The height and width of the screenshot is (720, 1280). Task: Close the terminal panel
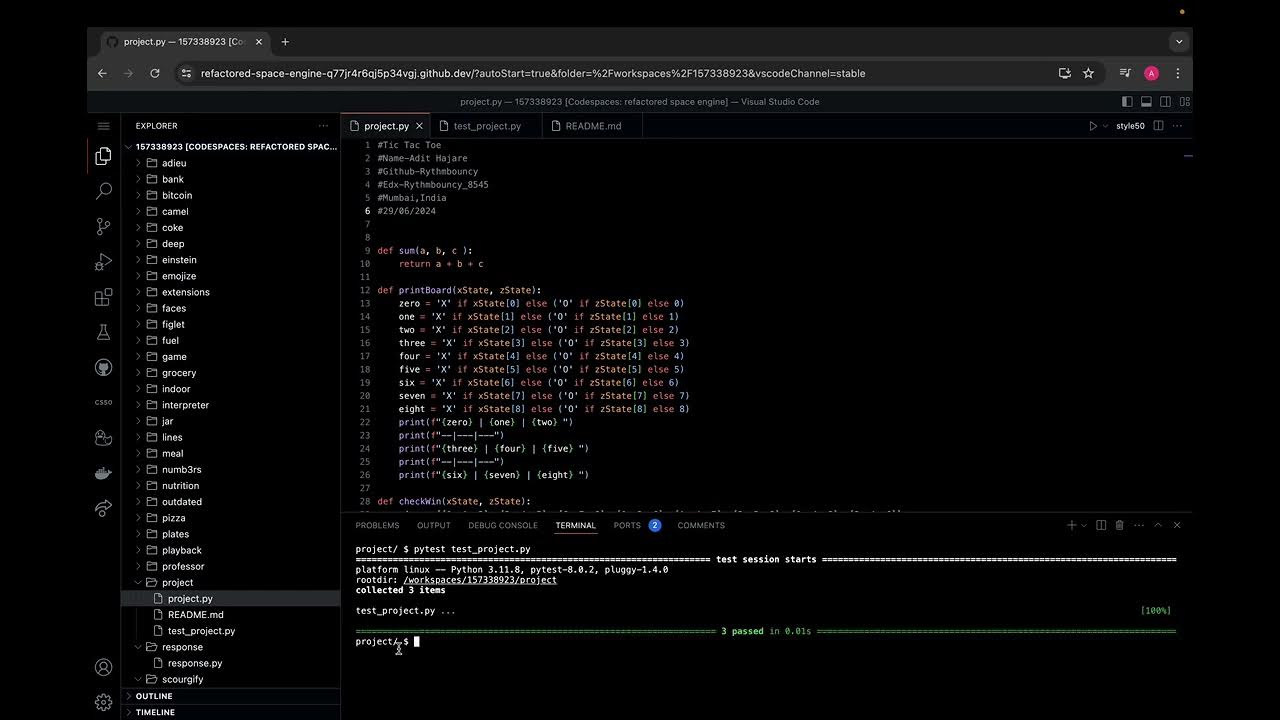coord(1177,525)
